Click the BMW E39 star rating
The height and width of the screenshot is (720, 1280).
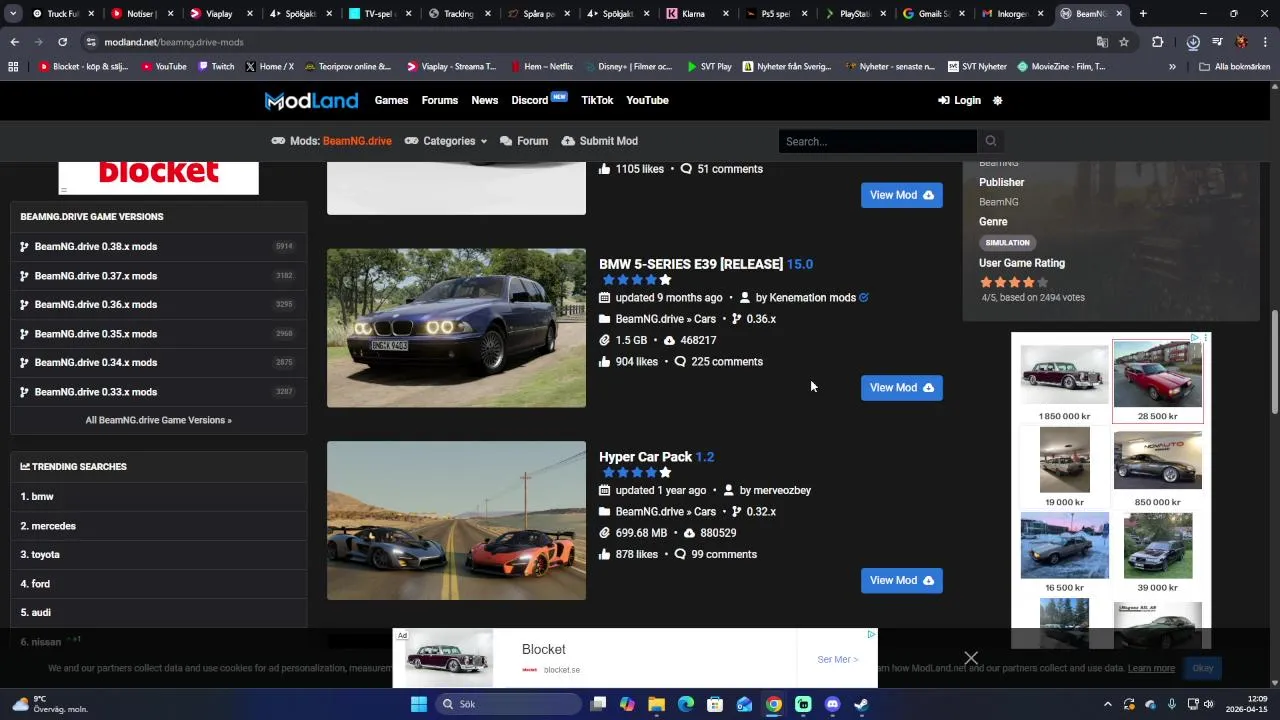(636, 280)
